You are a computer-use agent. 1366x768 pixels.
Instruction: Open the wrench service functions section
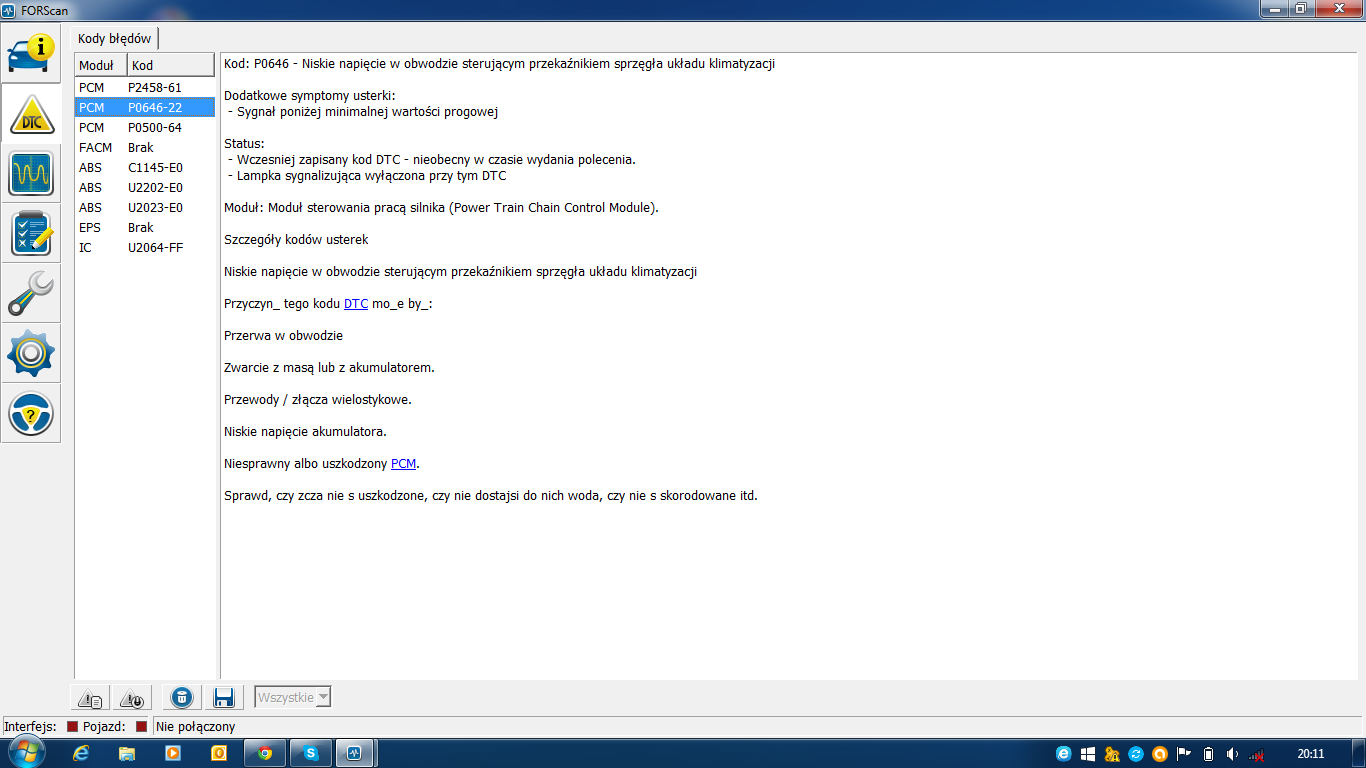click(x=31, y=293)
